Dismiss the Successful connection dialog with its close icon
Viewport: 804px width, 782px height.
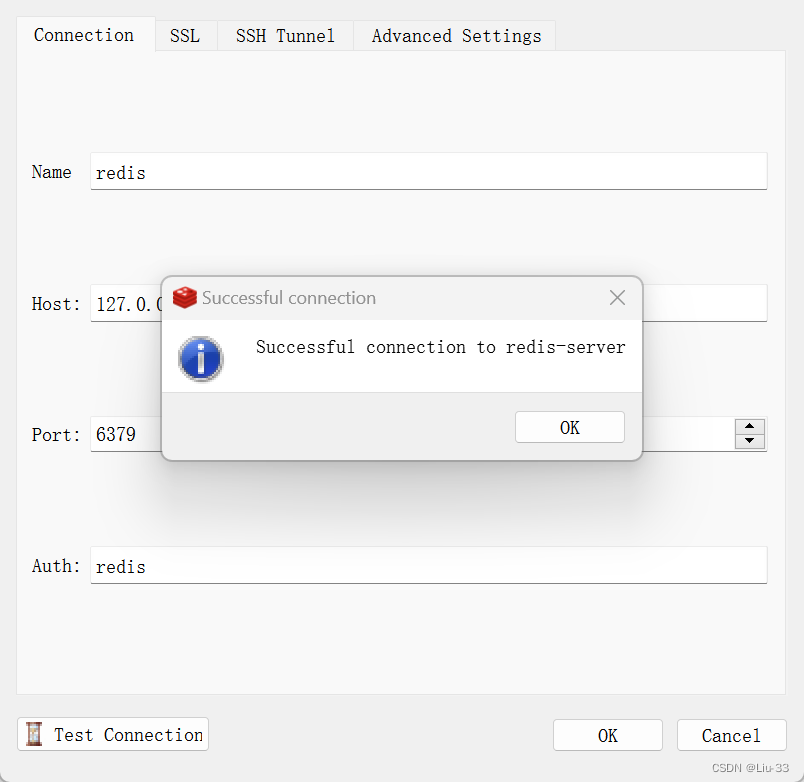coord(617,297)
